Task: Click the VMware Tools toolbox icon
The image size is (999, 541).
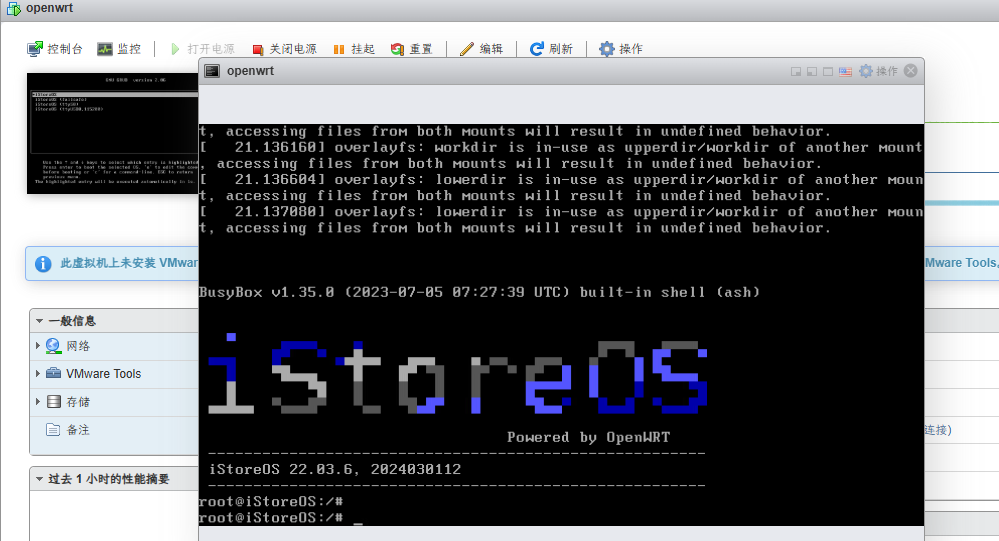Action: 54,373
